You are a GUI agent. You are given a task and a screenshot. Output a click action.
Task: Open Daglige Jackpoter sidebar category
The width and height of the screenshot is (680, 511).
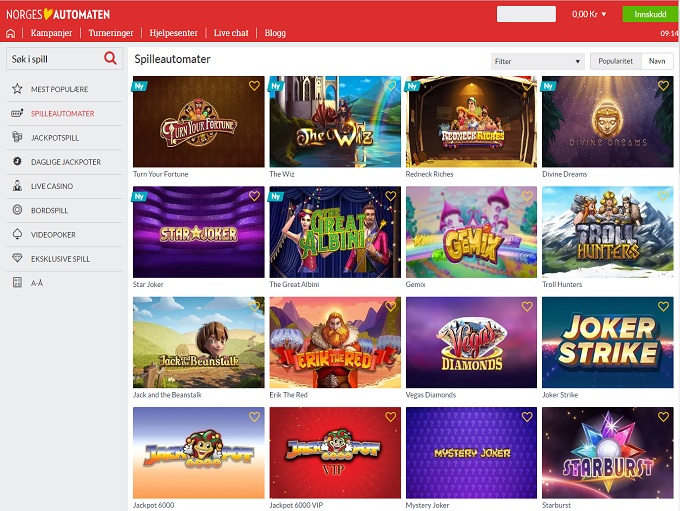tap(65, 162)
